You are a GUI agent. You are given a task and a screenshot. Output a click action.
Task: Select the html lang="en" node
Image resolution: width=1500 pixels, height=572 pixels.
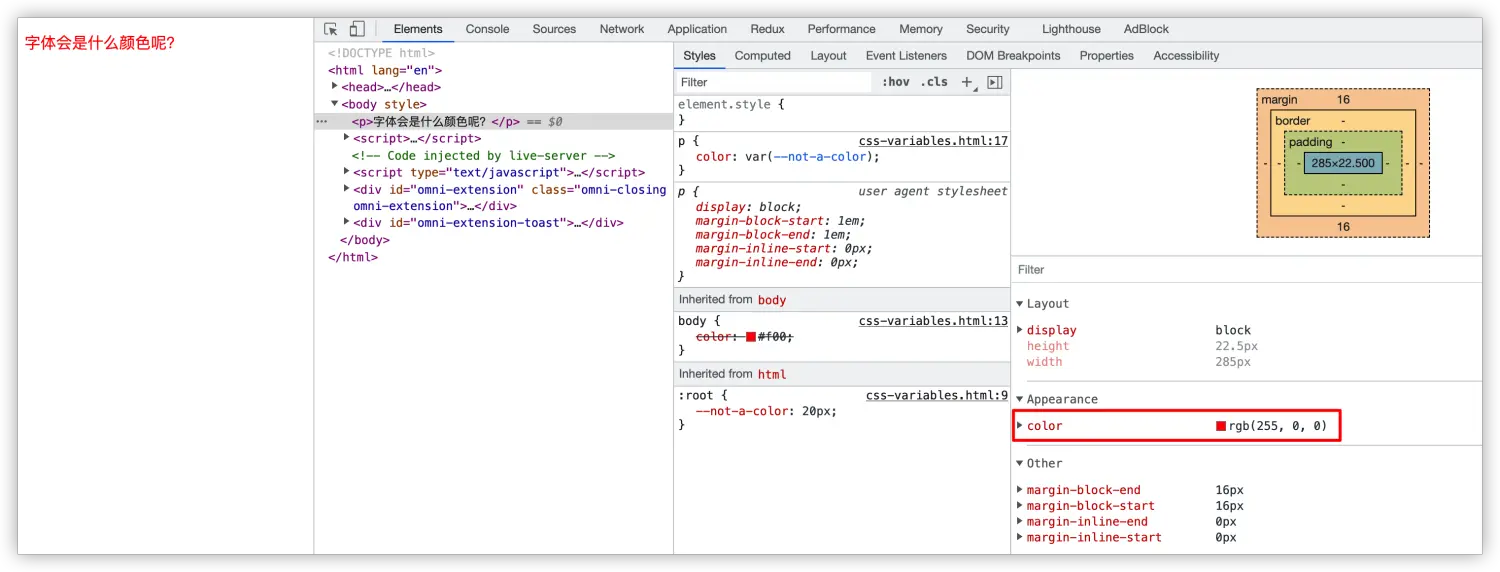click(385, 70)
